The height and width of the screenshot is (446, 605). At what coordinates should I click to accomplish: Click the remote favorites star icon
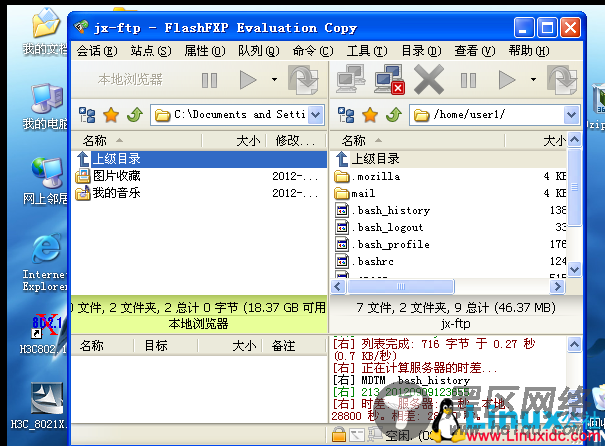pyautogui.click(x=370, y=115)
